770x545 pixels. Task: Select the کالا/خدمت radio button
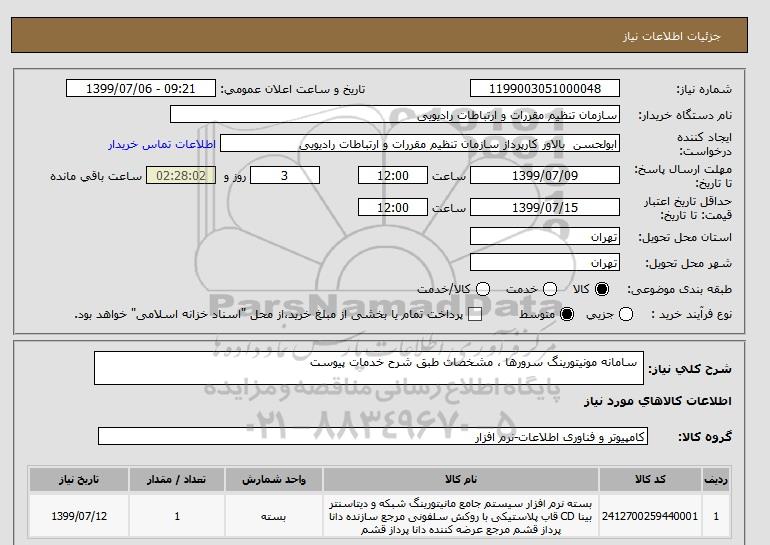[483, 289]
